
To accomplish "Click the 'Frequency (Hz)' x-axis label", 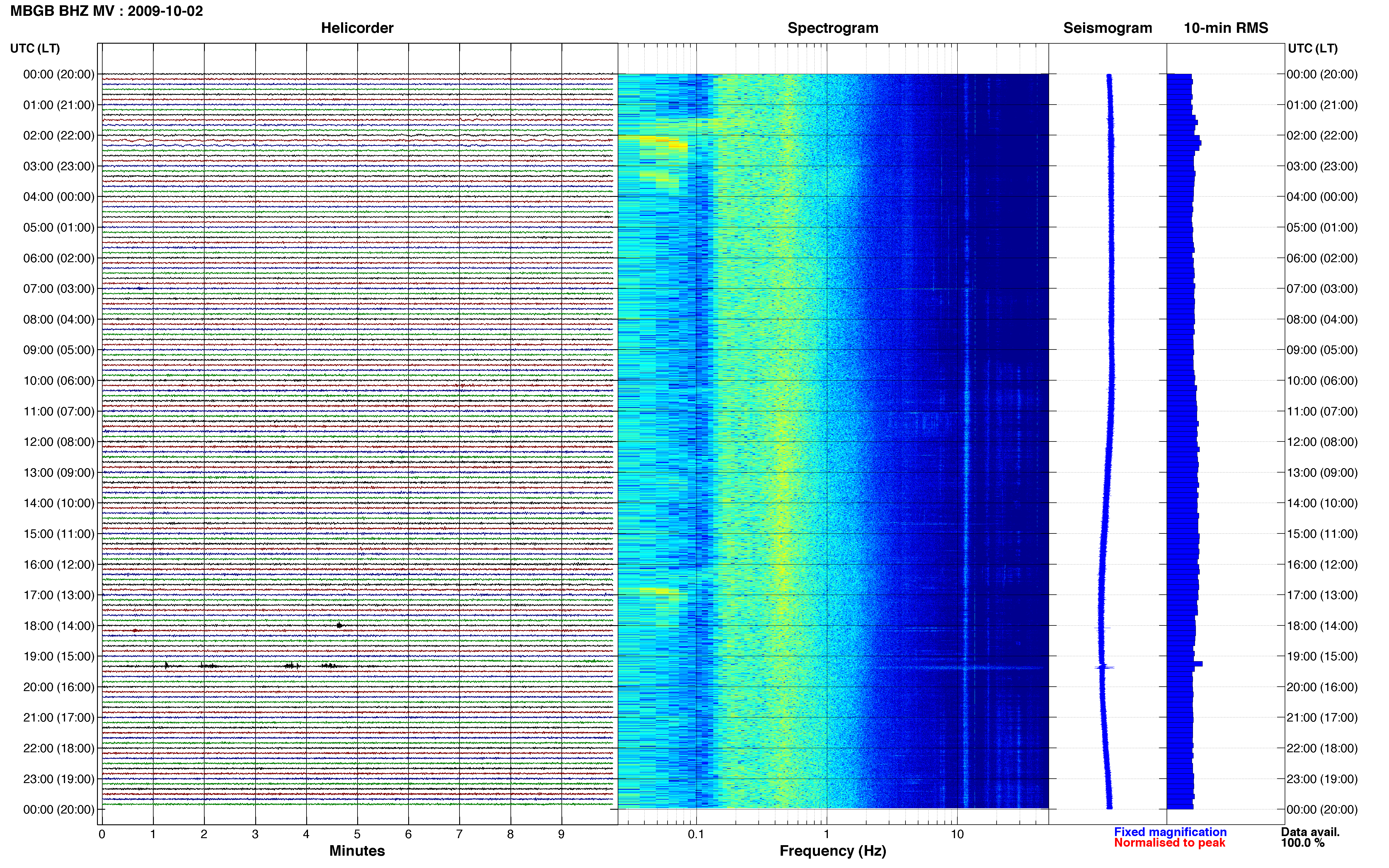I will [833, 851].
